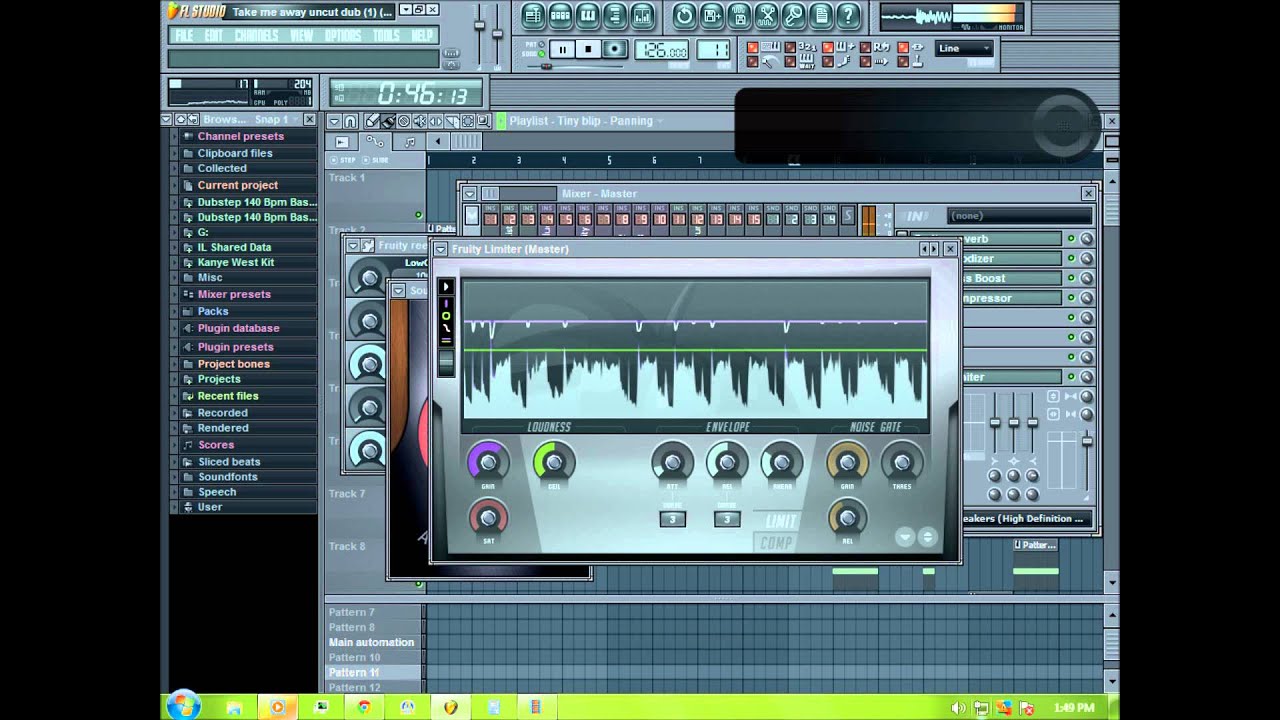Open the CHANNELS menu
Viewport: 1280px width, 720px height.
[257, 36]
